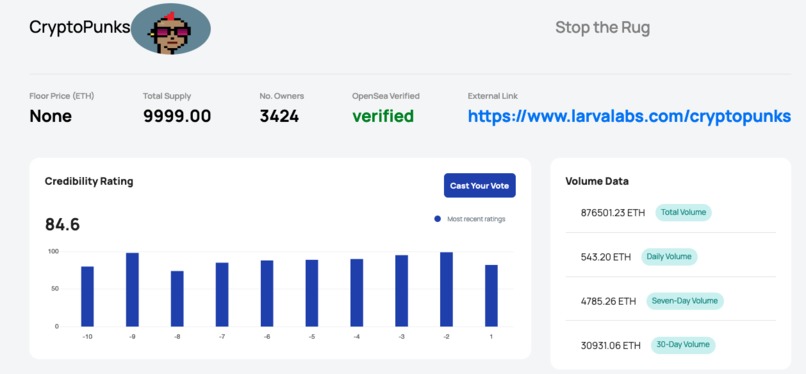Image resolution: width=806 pixels, height=374 pixels.
Task: Click the bar labeled -10 in chart
Action: [x=87, y=296]
